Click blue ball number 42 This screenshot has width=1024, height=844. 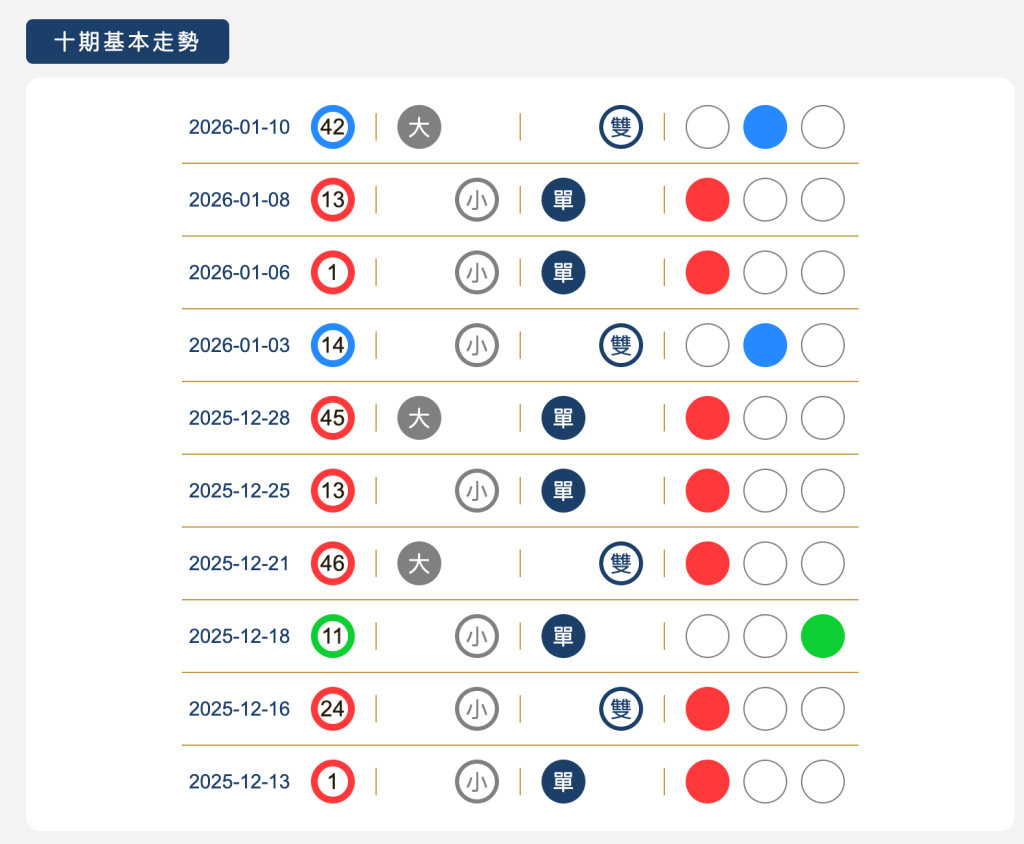pyautogui.click(x=332, y=127)
